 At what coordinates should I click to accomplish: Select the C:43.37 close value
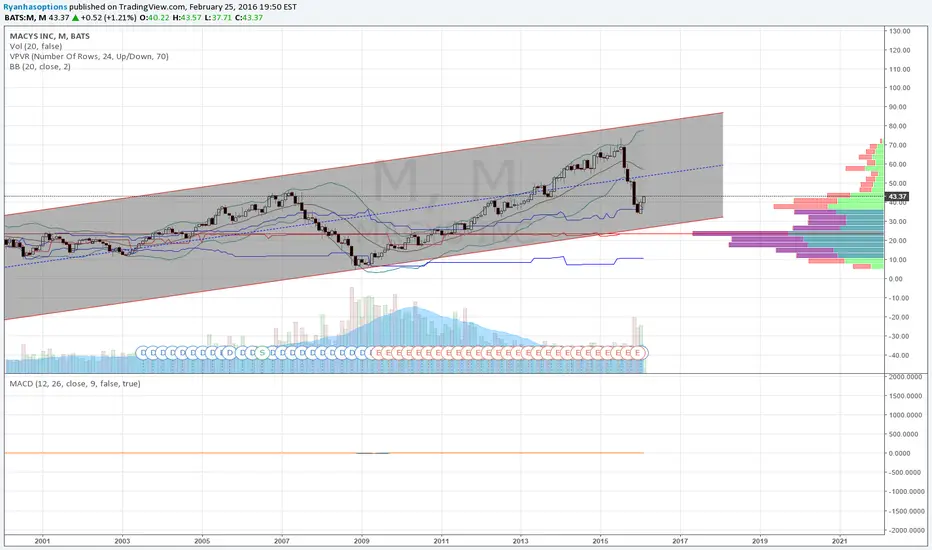(x=248, y=17)
